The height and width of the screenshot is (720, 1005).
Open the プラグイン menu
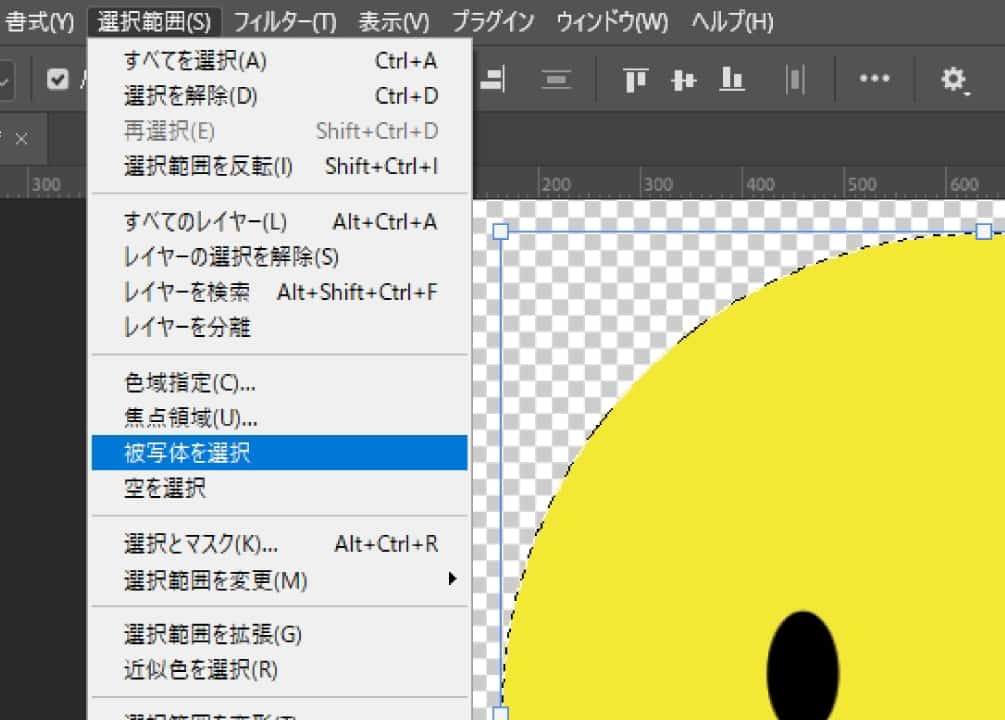point(493,22)
